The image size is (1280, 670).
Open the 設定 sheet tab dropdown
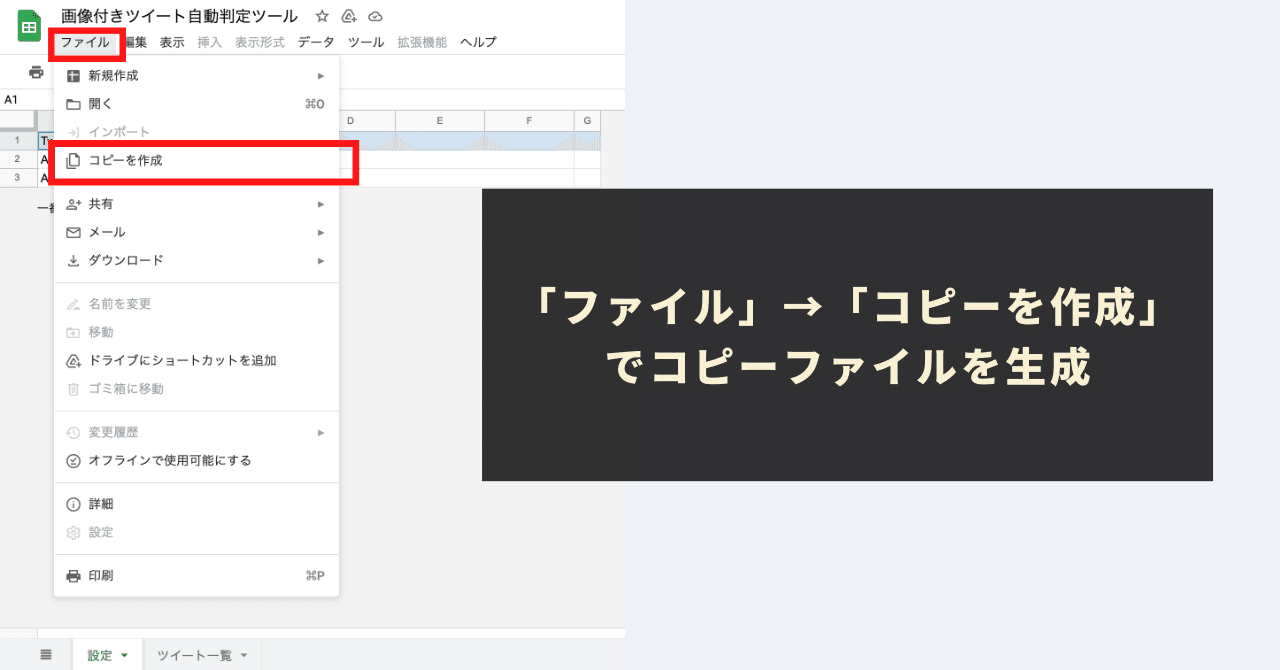click(125, 655)
